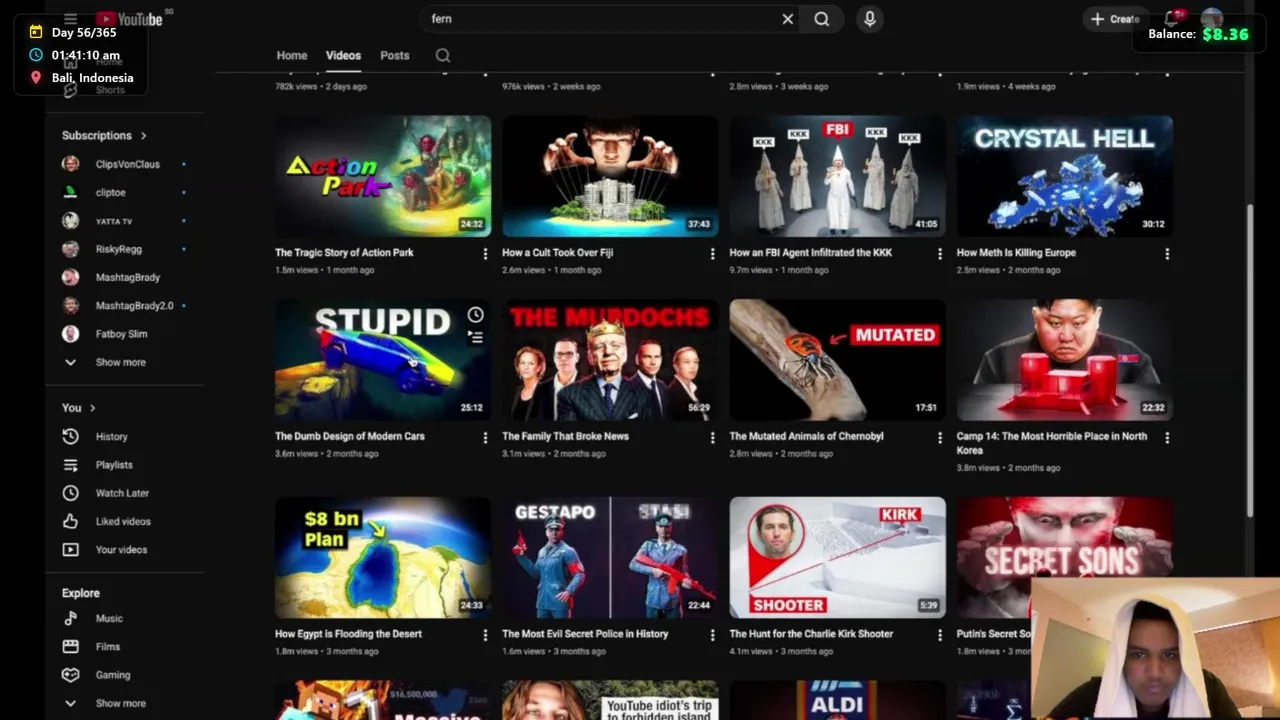
Task: Open options for Dumb Design of Modern Cars
Action: [485, 438]
